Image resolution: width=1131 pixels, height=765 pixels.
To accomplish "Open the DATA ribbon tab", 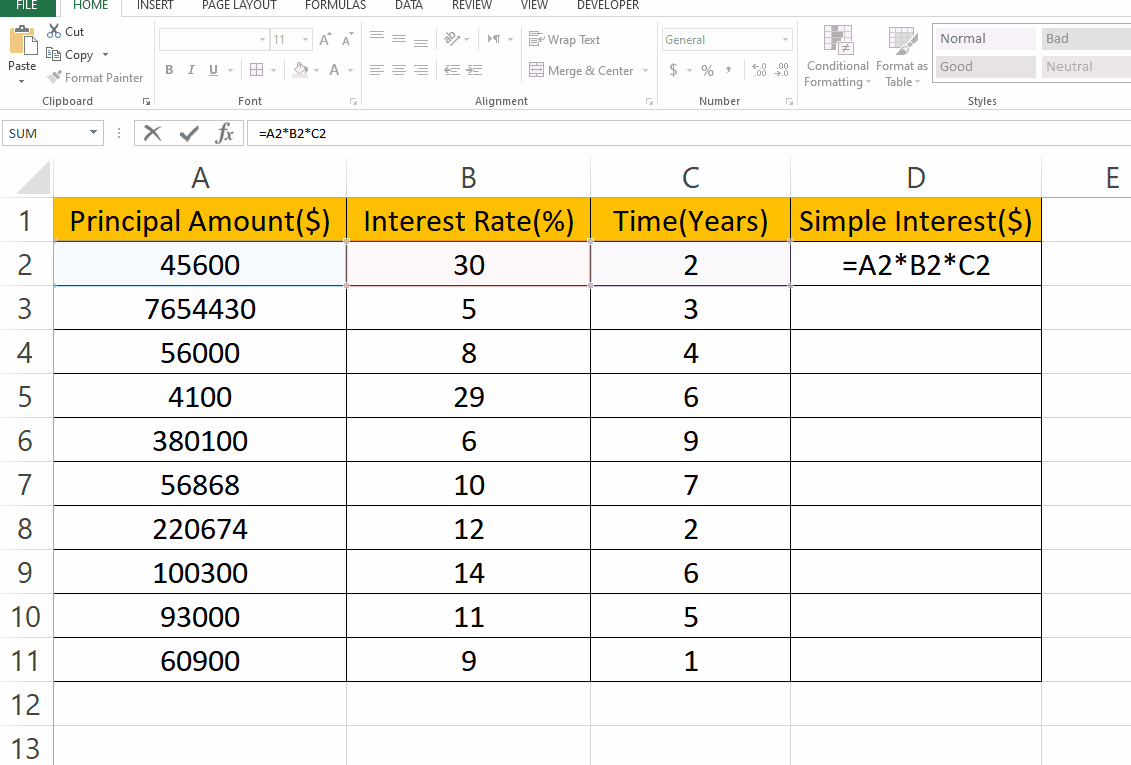I will tap(408, 6).
